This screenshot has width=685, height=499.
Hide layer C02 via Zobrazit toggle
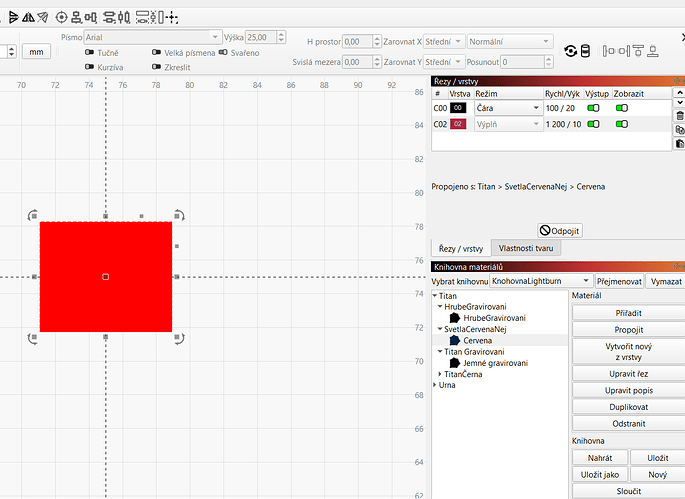tap(621, 124)
